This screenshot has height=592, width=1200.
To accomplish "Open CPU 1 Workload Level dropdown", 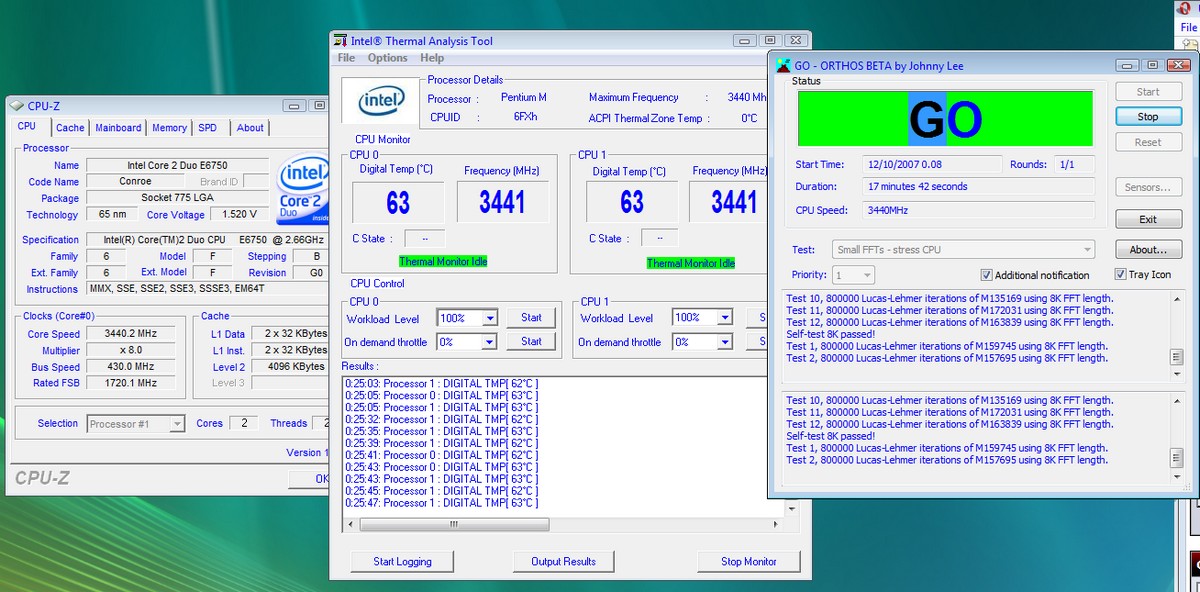I will click(x=723, y=318).
